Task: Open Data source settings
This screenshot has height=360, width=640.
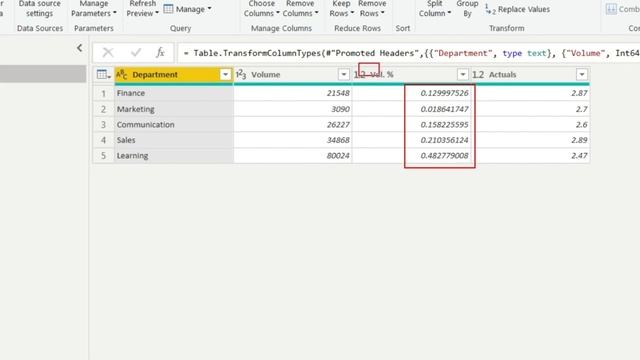Action: [40, 9]
